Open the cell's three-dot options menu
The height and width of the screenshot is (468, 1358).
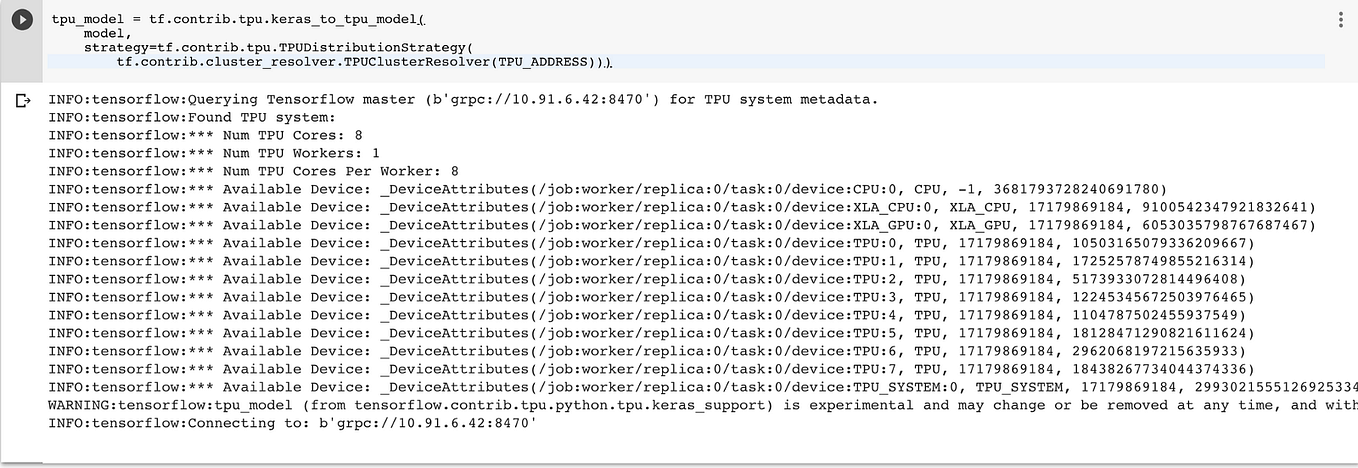coord(1340,20)
